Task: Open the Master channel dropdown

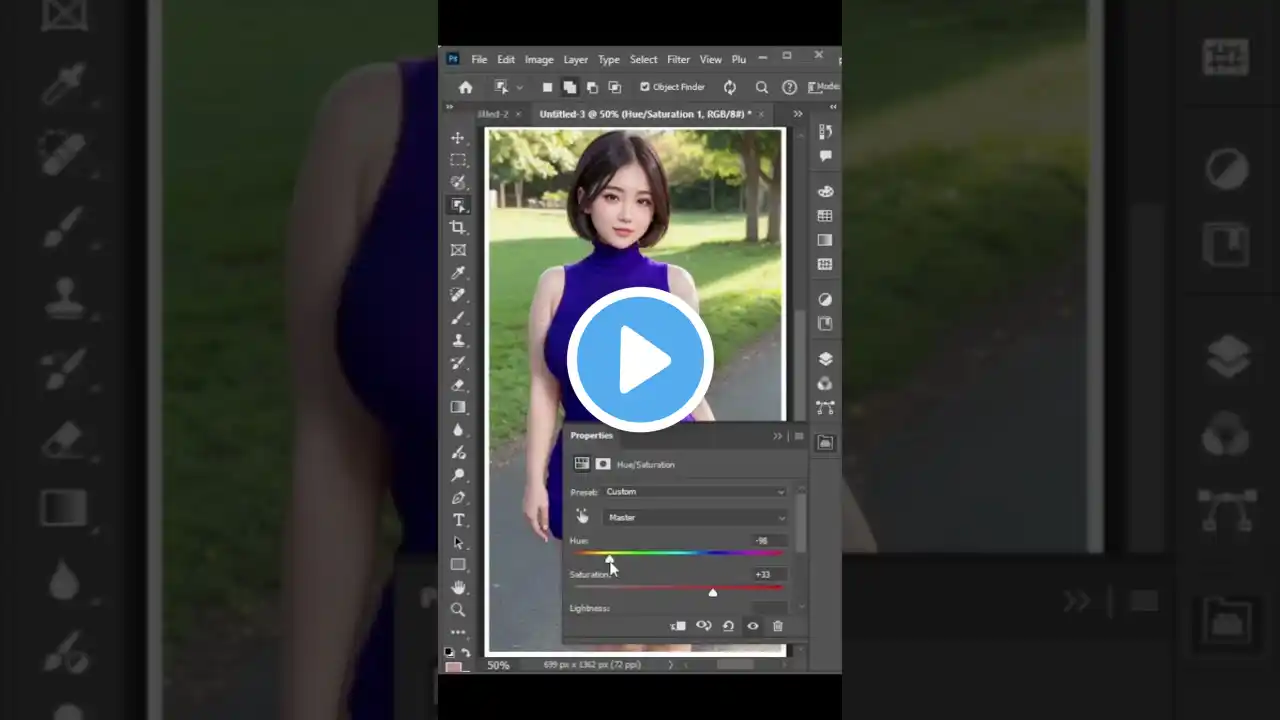Action: [696, 517]
